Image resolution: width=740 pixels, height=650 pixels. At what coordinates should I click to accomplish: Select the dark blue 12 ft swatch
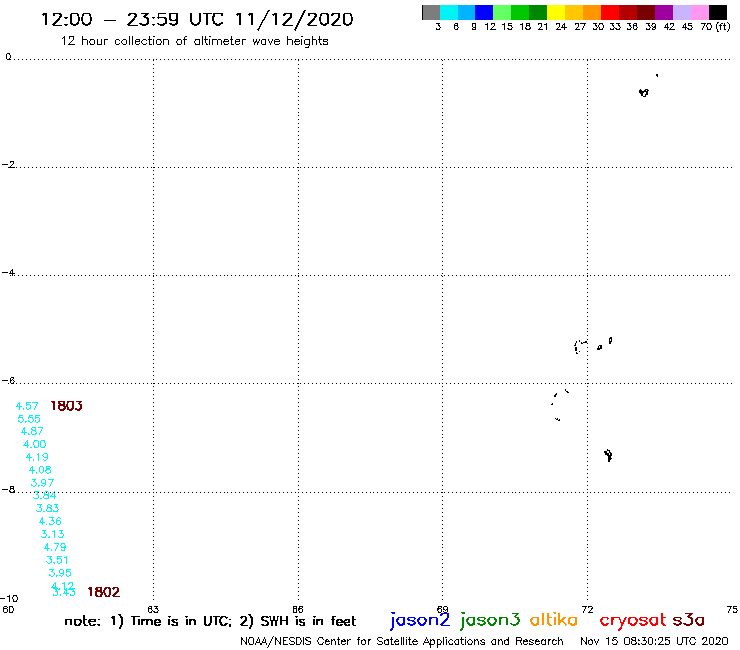click(x=485, y=12)
